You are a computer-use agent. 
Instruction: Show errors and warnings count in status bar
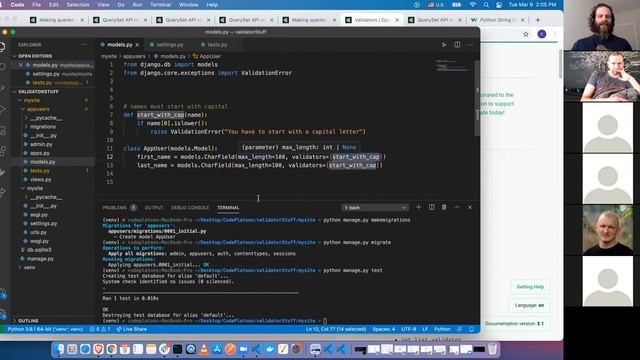point(100,329)
